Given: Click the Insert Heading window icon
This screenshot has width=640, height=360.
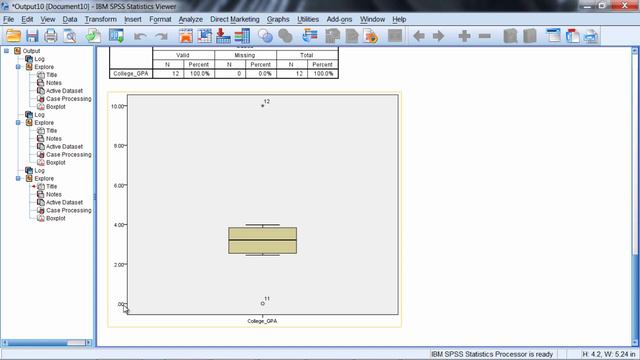Looking at the screenshot, I should click(553, 36).
